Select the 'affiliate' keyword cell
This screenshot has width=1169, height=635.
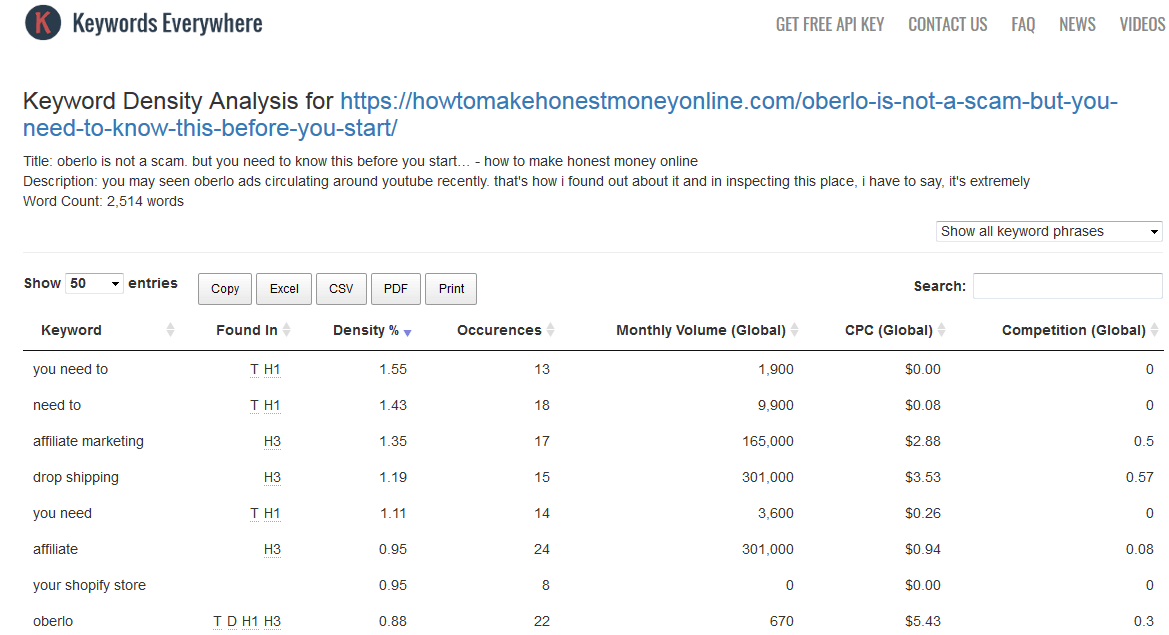click(x=55, y=549)
